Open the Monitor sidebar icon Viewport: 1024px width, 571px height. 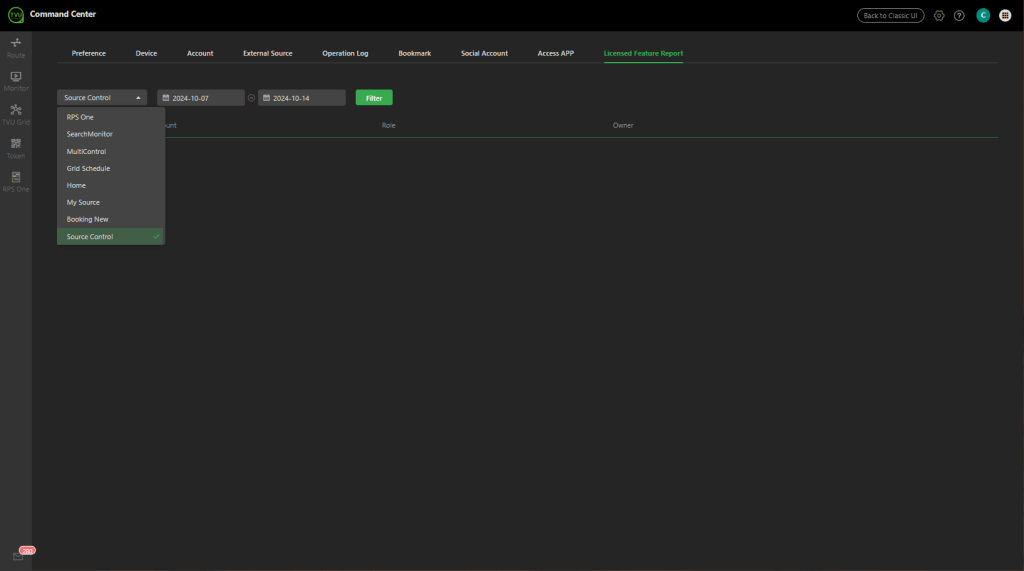coord(16,80)
